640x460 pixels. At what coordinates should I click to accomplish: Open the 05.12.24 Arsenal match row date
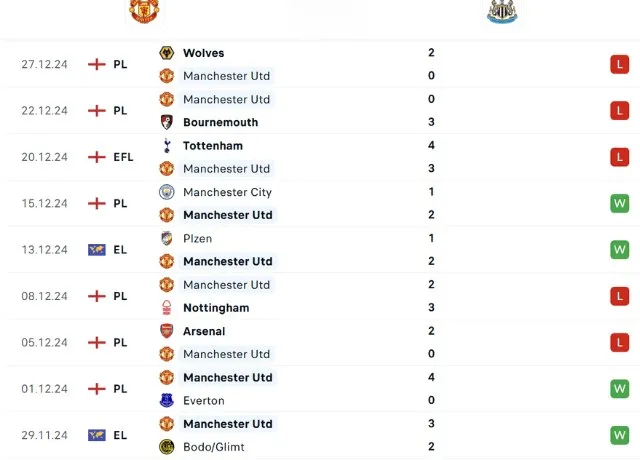coord(44,342)
